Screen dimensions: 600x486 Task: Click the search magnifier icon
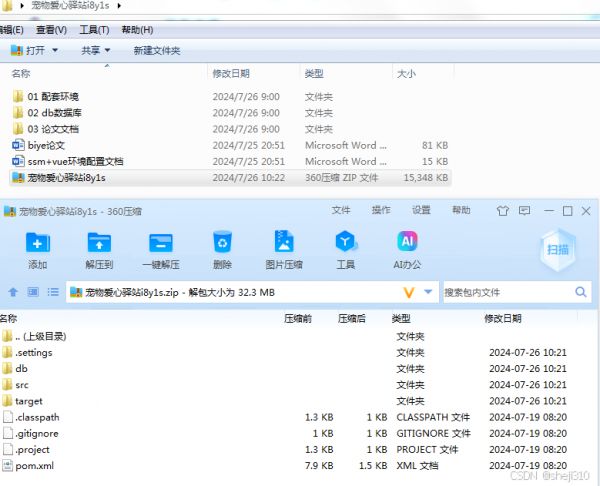pyautogui.click(x=581, y=292)
